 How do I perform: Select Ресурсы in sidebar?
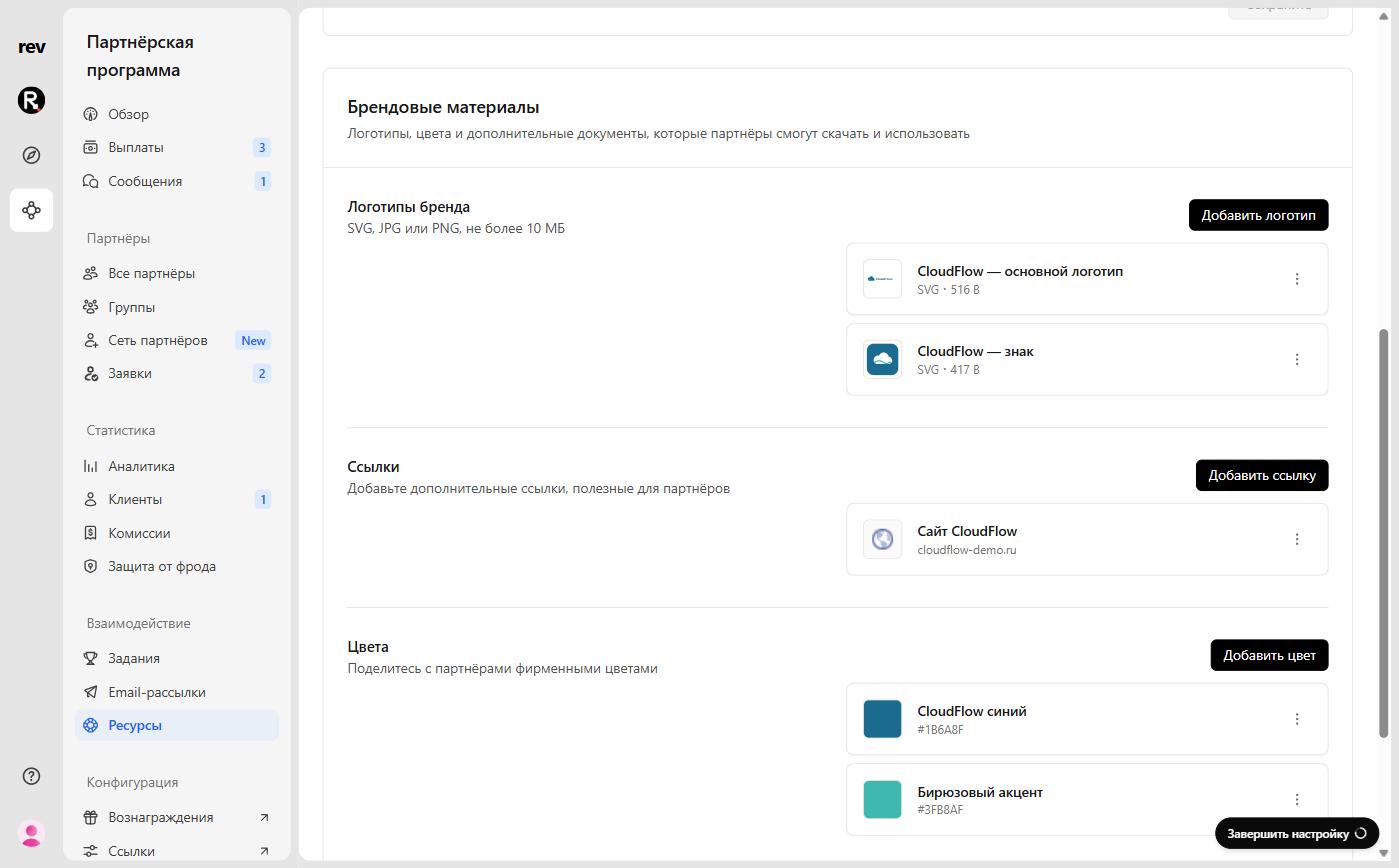(177, 725)
